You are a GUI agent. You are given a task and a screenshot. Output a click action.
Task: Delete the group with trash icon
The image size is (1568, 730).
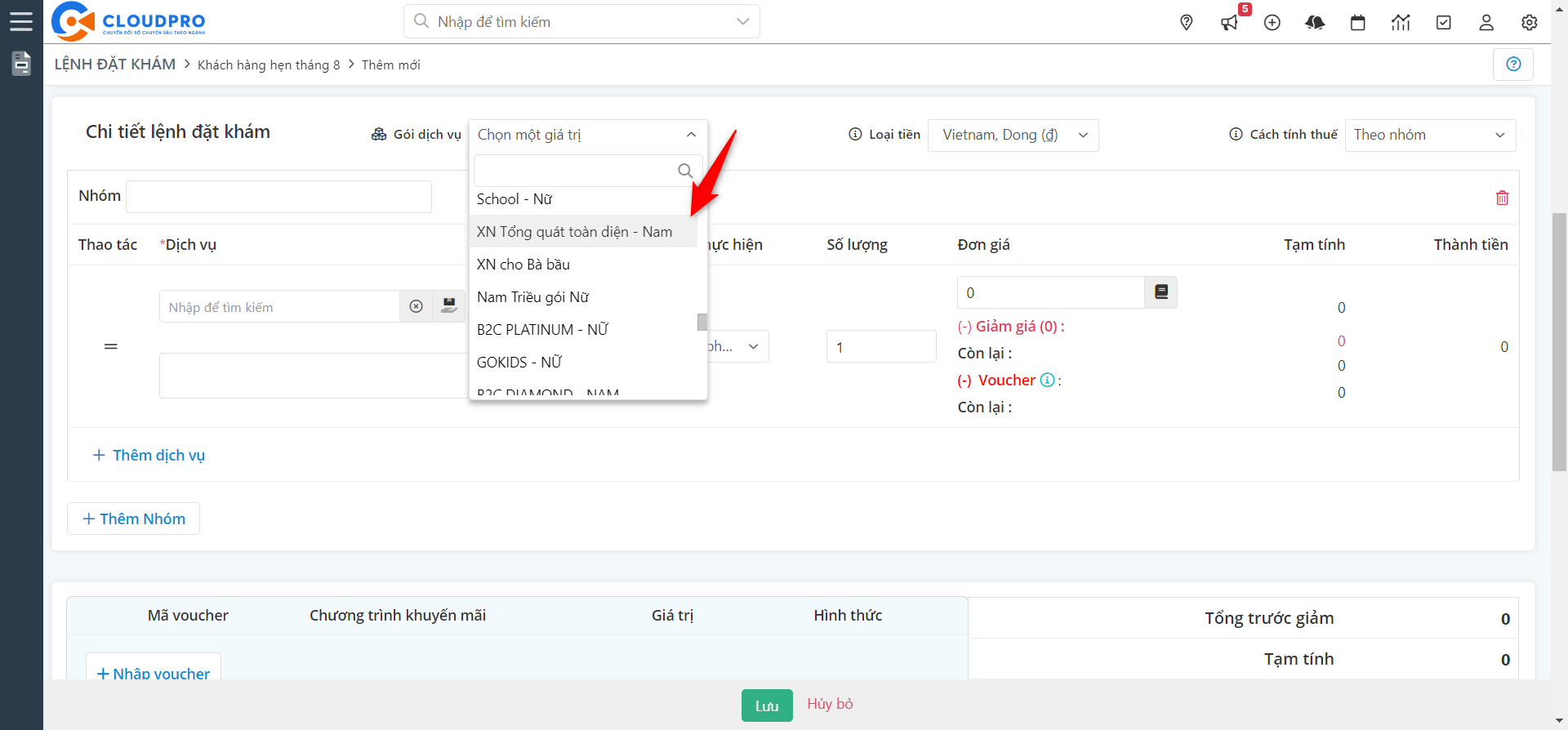(x=1502, y=198)
